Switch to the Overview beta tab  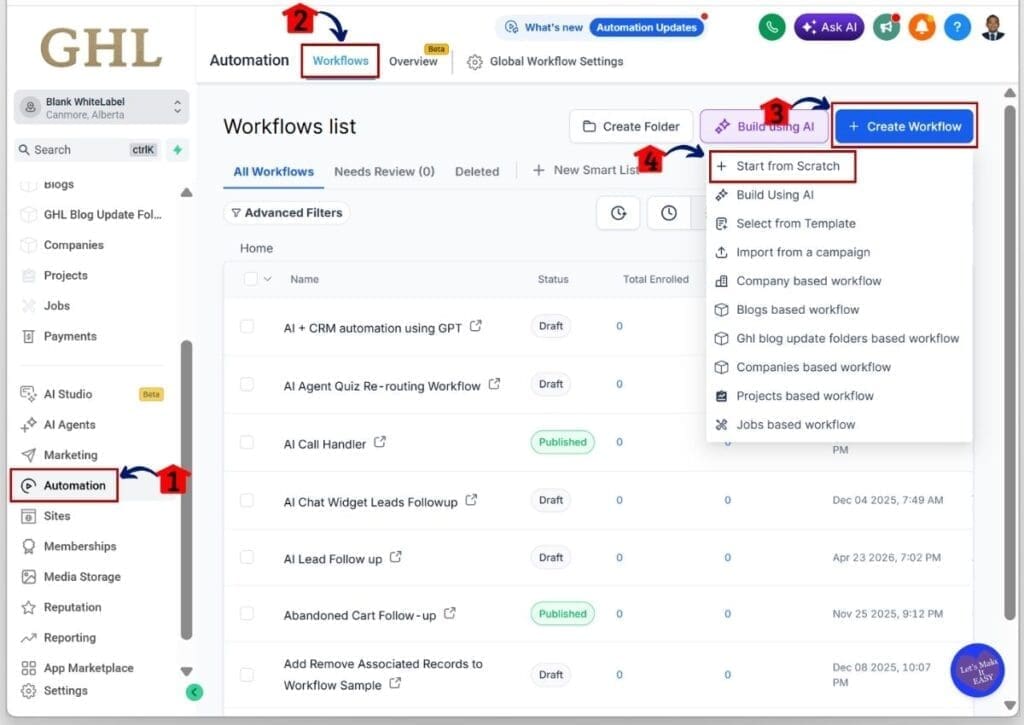pyautogui.click(x=413, y=61)
